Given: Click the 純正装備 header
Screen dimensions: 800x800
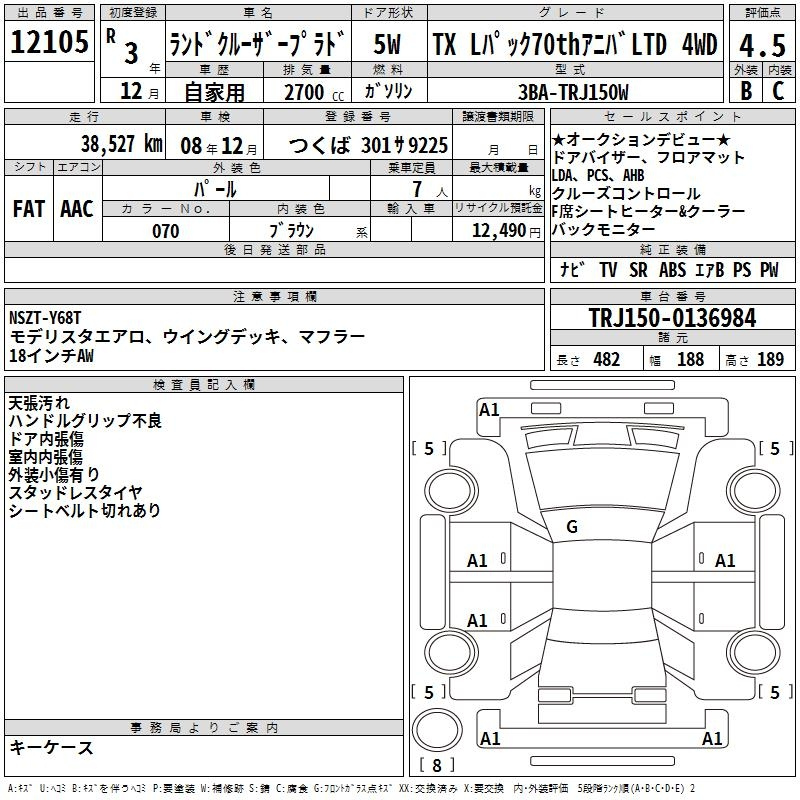Looking at the screenshot, I should [672, 249].
